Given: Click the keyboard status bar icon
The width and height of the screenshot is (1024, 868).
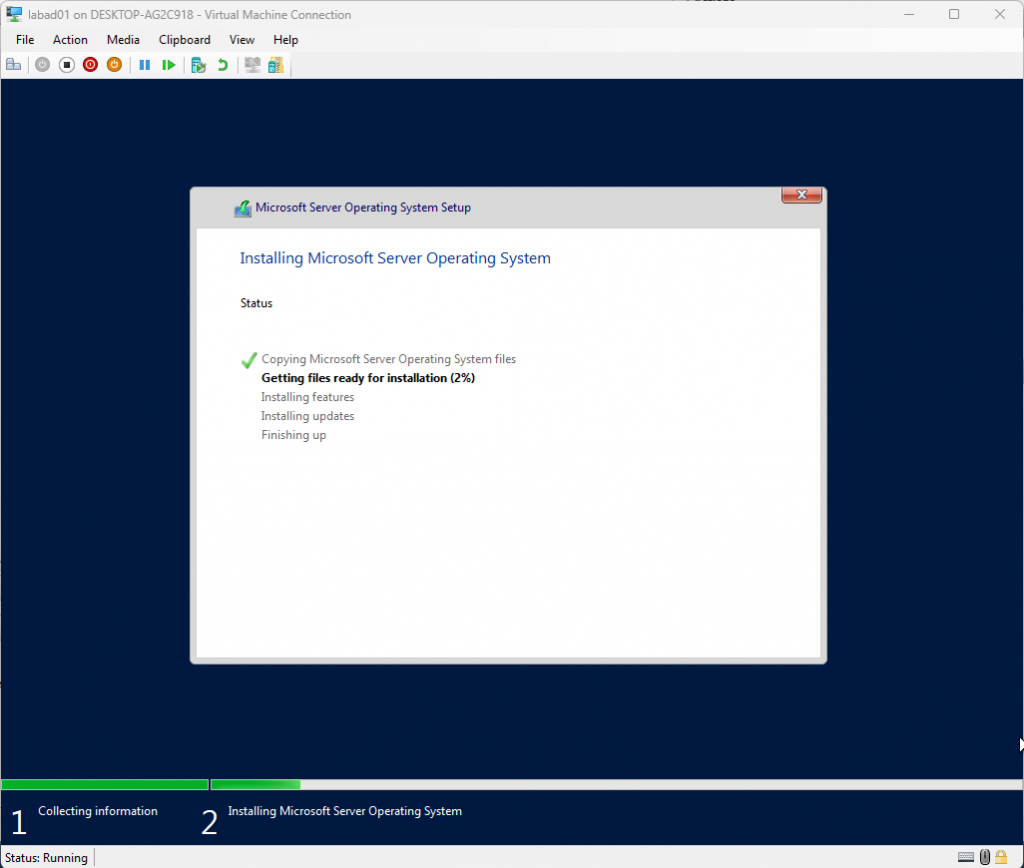Looking at the screenshot, I should (966, 857).
